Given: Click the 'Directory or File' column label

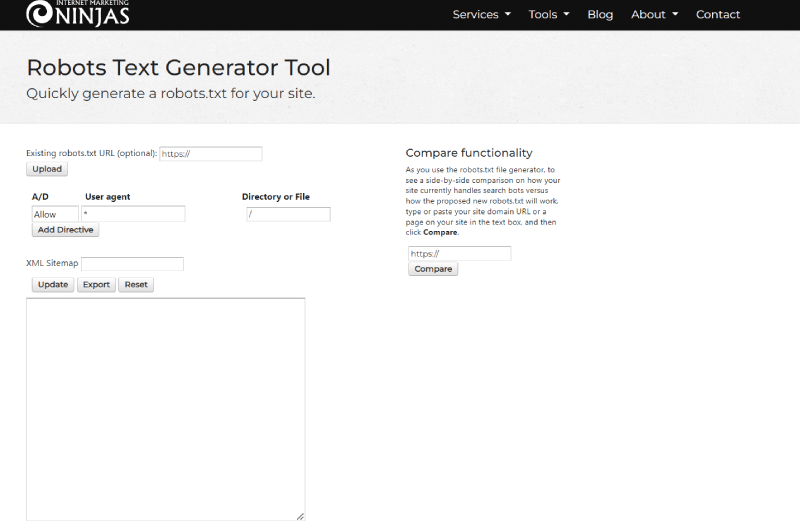Looking at the screenshot, I should [276, 196].
